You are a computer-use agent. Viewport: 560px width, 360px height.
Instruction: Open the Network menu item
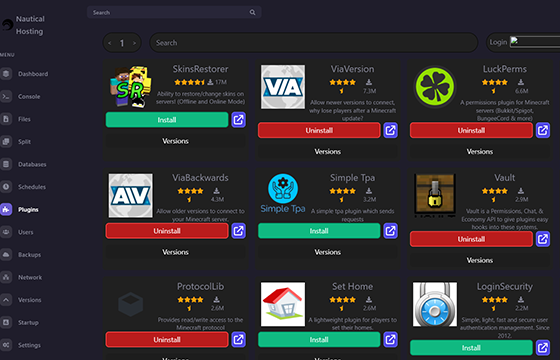coord(30,277)
